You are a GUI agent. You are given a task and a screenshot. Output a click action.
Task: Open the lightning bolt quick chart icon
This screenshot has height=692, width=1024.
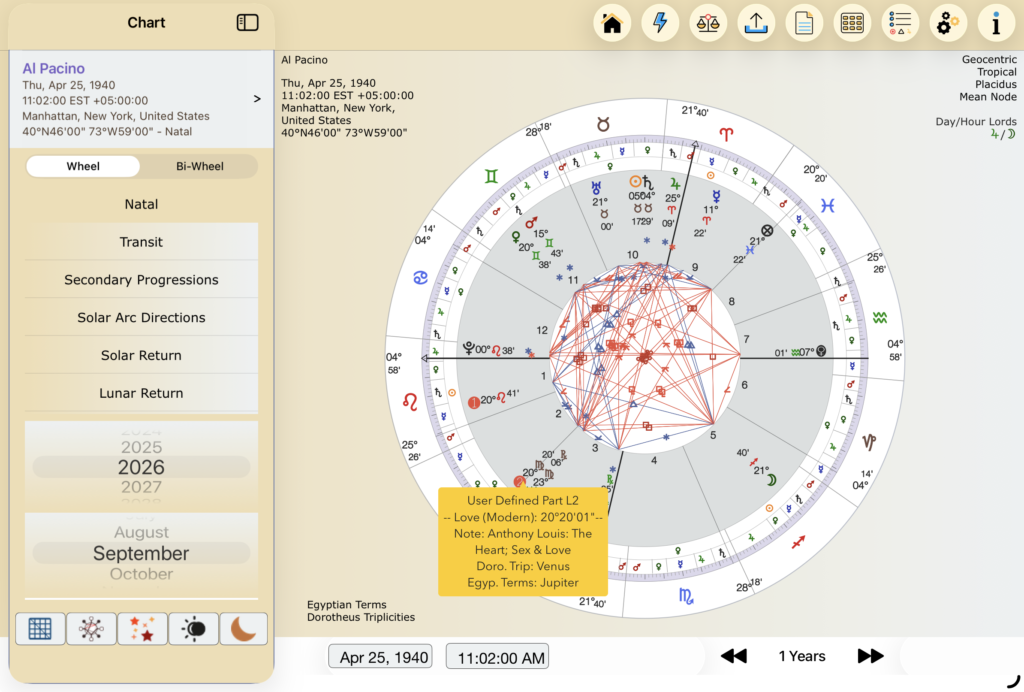click(660, 24)
